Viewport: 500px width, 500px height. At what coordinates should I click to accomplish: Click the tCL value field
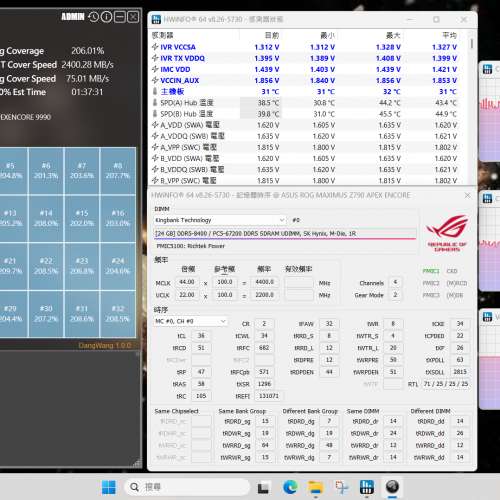click(x=201, y=336)
